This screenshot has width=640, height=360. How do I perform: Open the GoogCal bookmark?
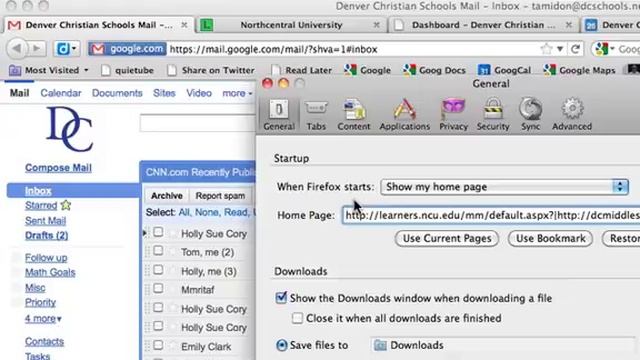(504, 70)
